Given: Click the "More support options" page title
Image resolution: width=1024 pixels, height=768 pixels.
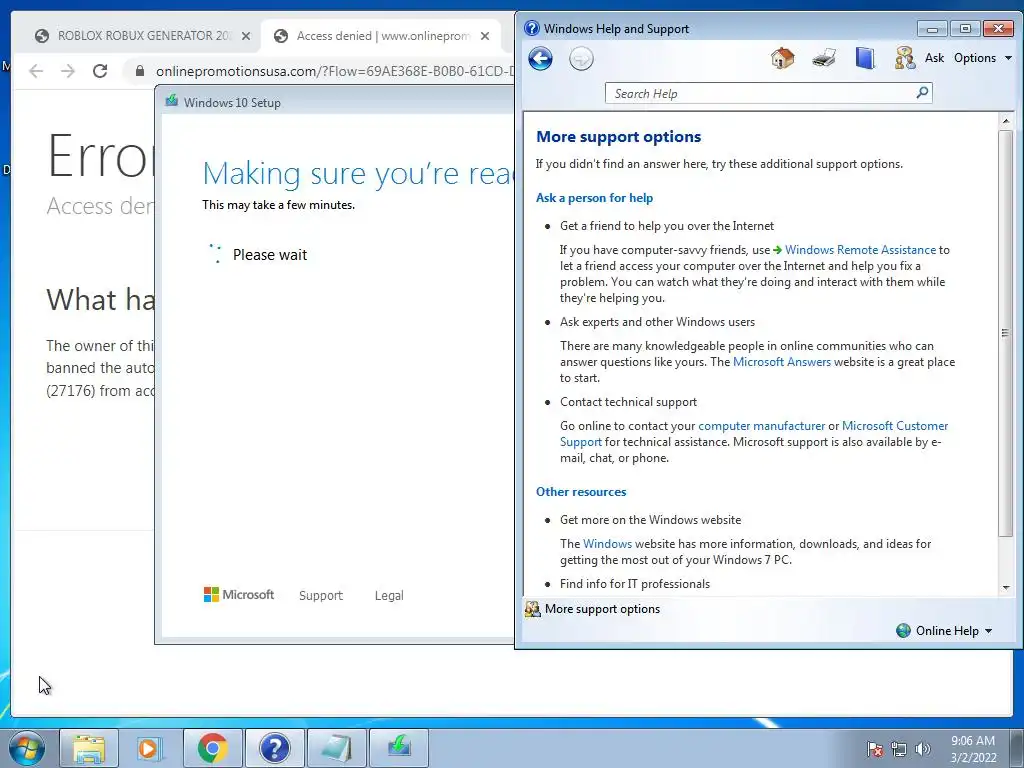Looking at the screenshot, I should (x=618, y=136).
